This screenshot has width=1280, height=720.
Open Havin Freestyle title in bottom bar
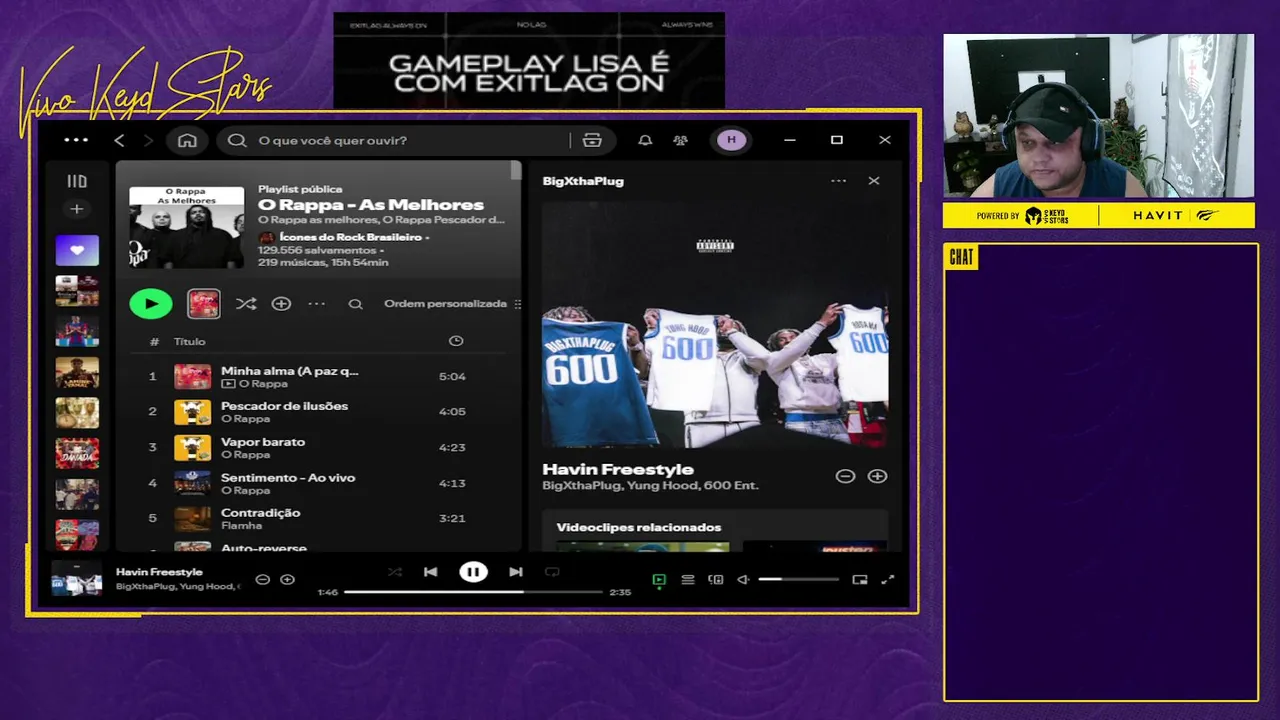[159, 572]
